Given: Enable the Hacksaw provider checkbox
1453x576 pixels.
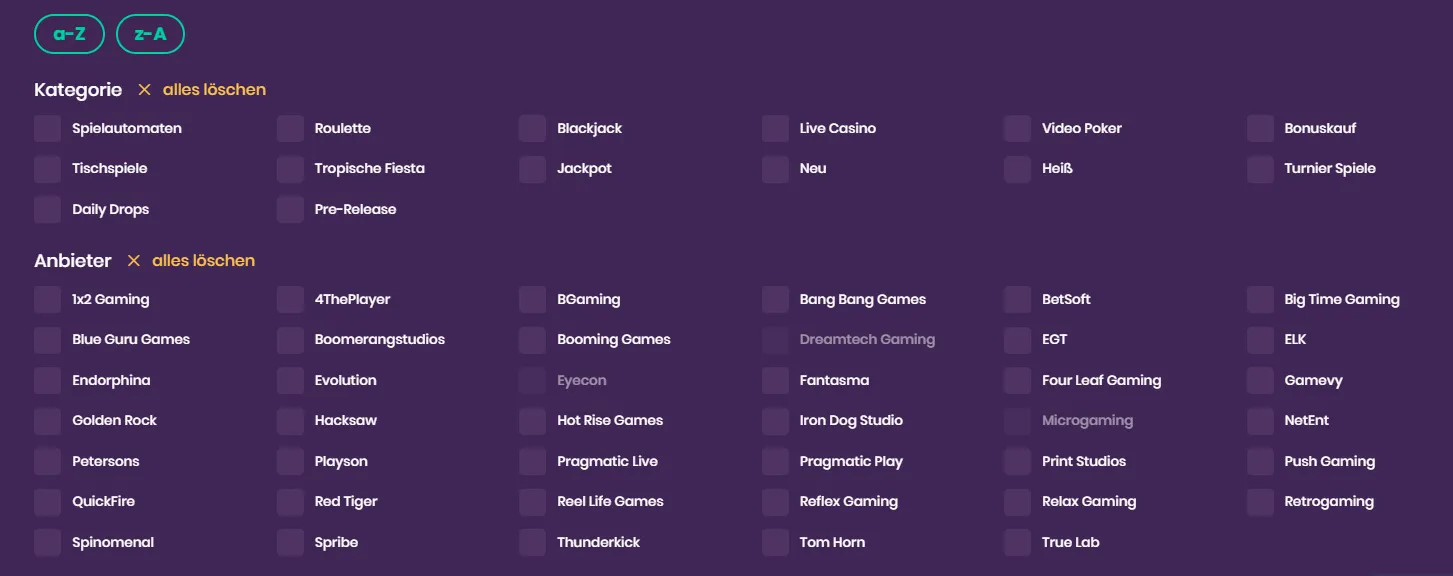Looking at the screenshot, I should pos(290,421).
